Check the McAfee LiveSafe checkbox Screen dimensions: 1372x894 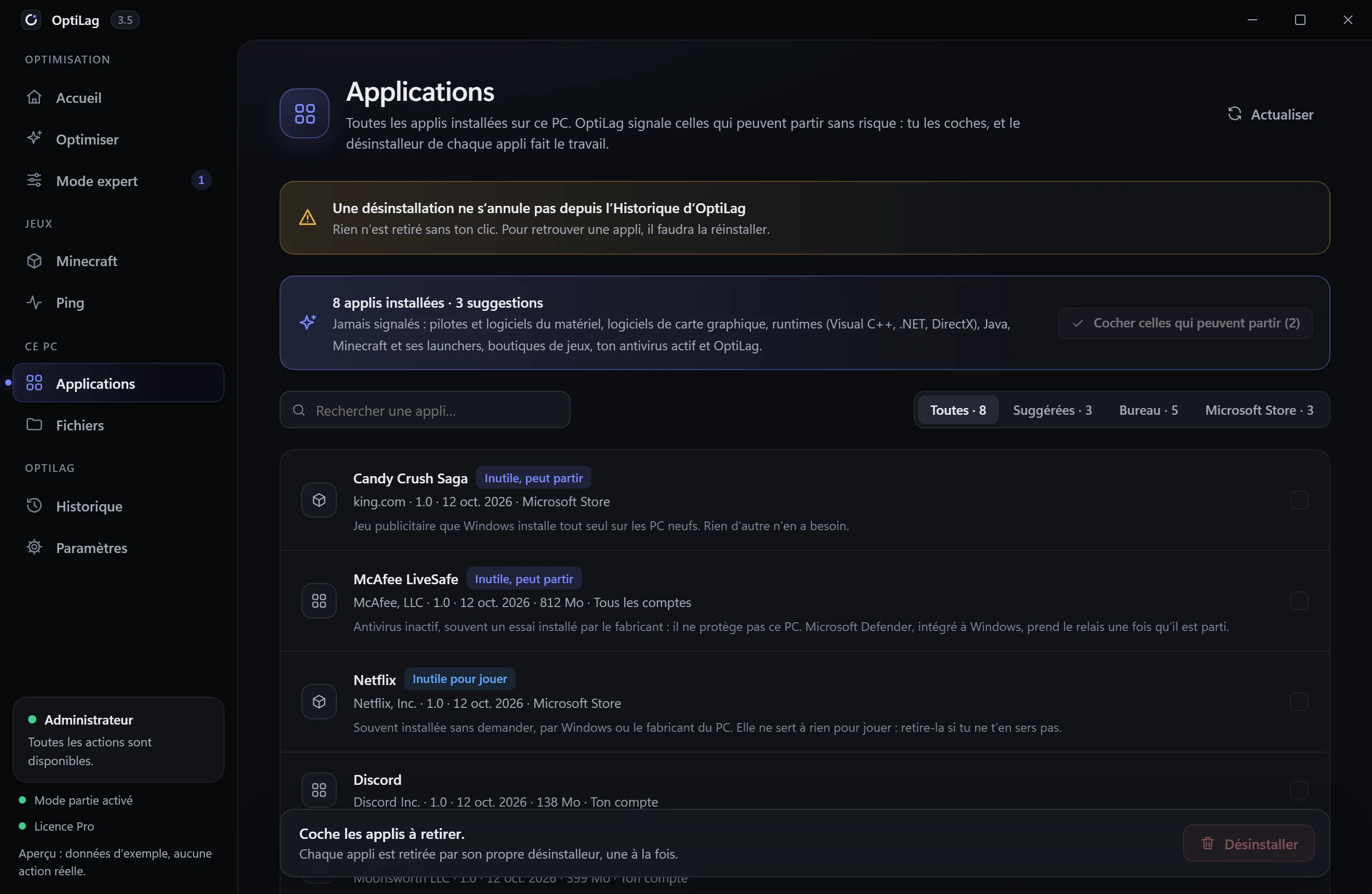(1298, 601)
